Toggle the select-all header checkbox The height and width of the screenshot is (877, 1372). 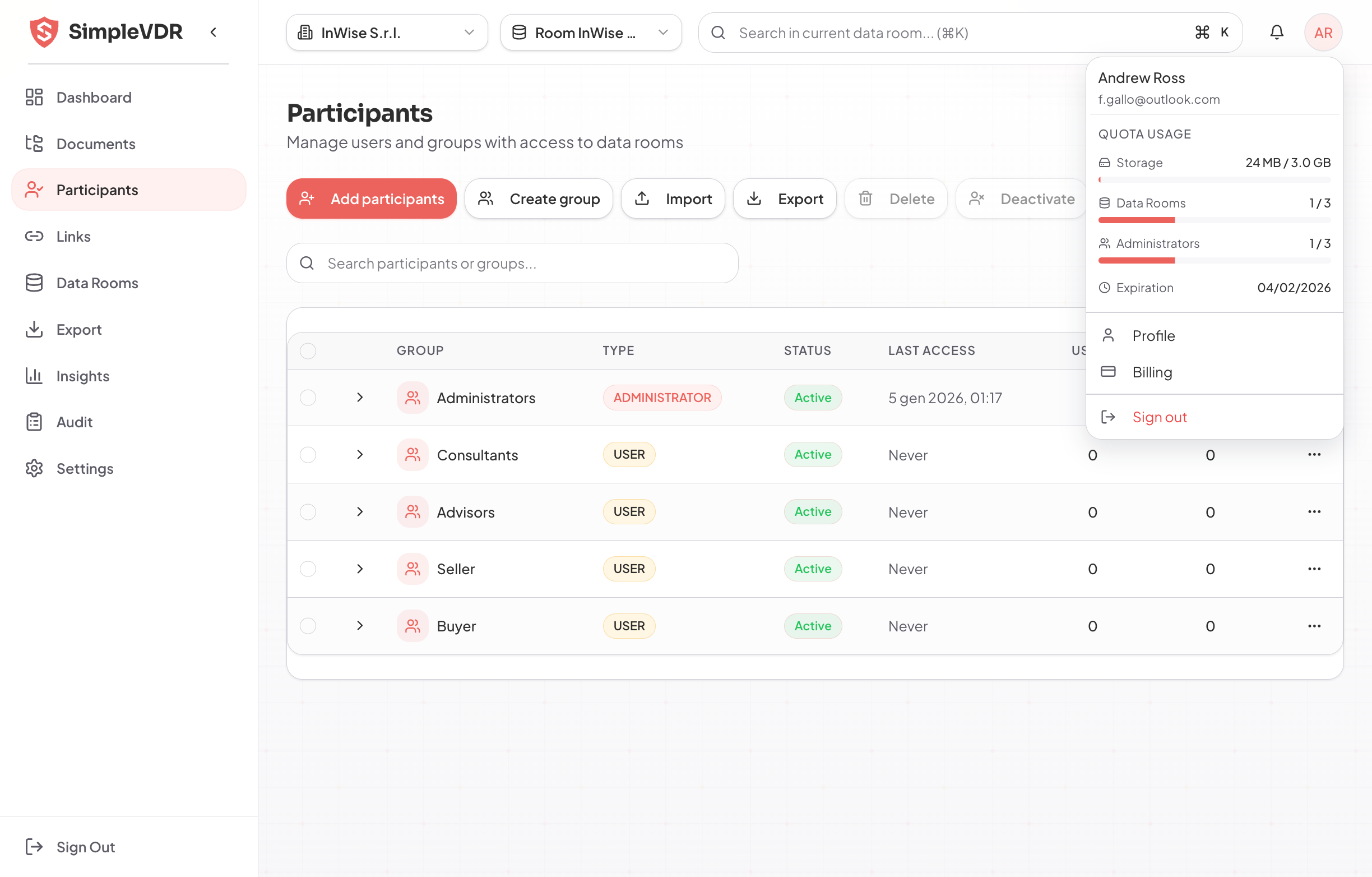click(x=308, y=350)
